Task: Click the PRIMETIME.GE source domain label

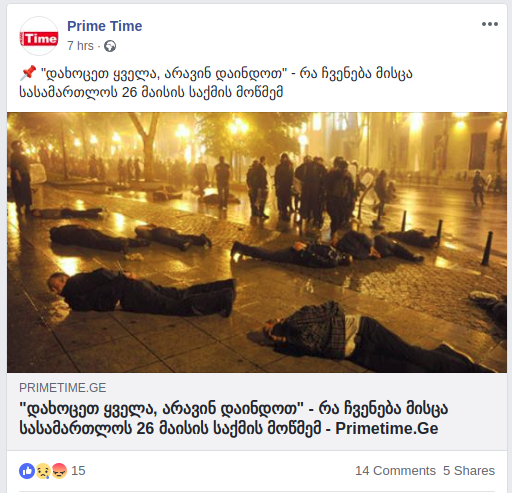Action: pyautogui.click(x=63, y=388)
